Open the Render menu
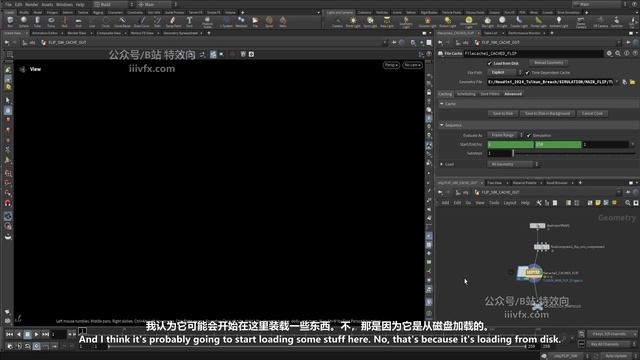The height and width of the screenshot is (360, 640). (31, 4)
